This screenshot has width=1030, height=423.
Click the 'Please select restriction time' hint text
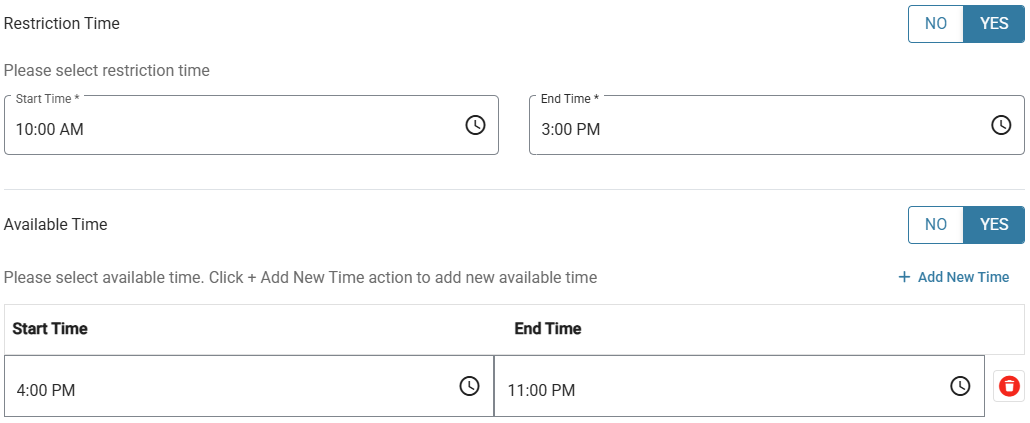(106, 70)
